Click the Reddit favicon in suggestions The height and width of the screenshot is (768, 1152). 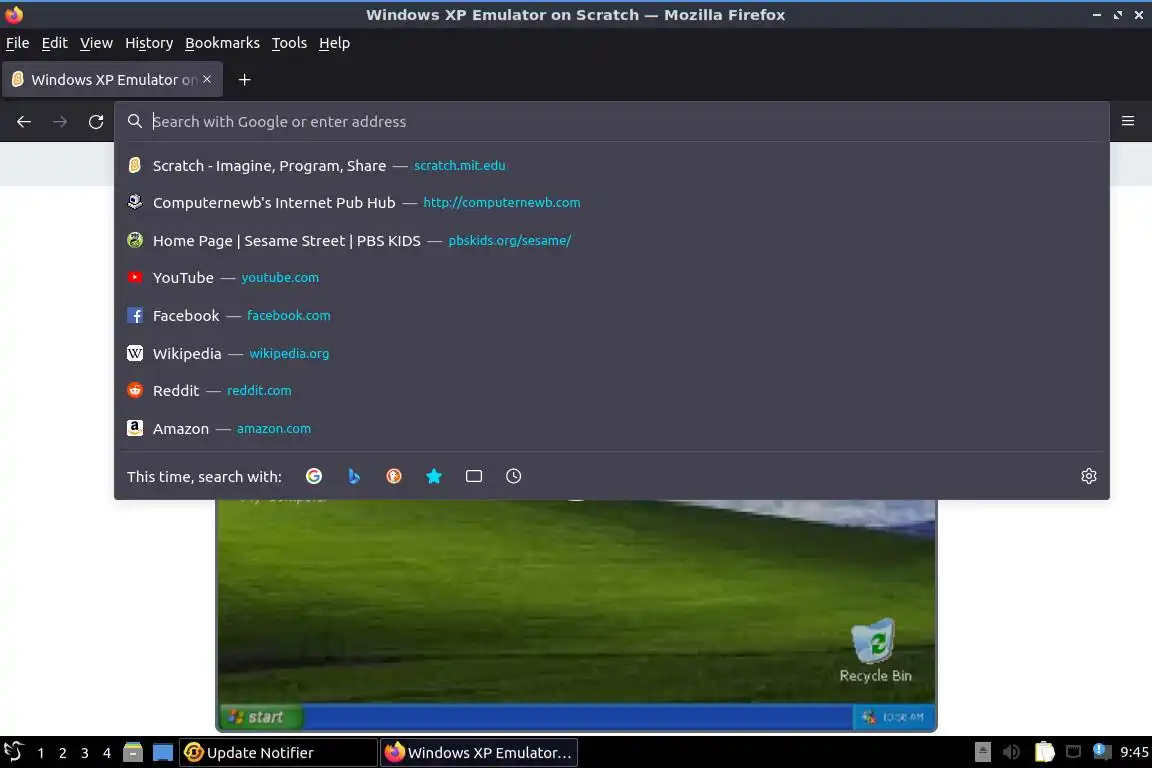point(134,390)
